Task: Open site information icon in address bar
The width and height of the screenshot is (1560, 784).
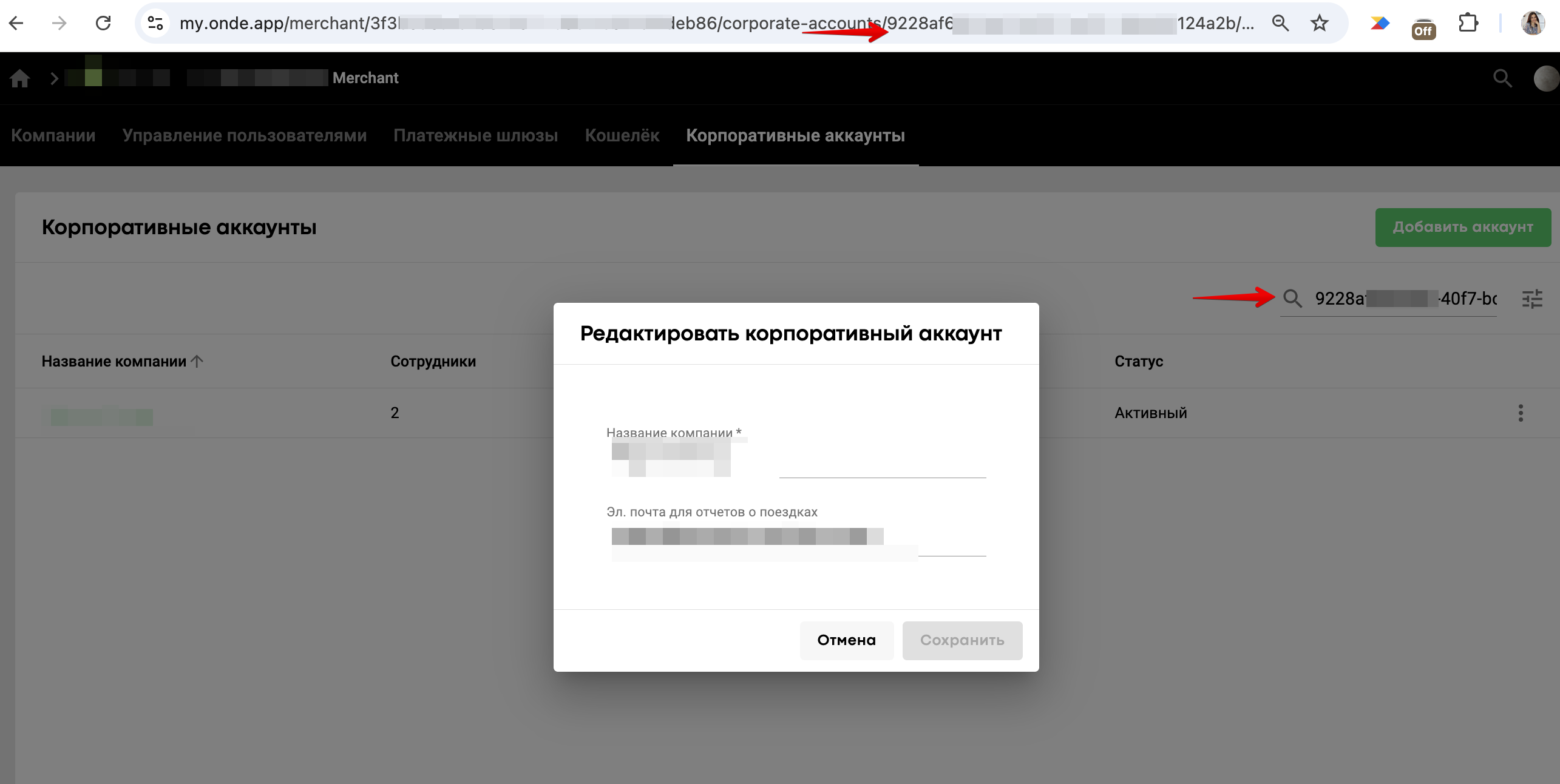Action: (155, 23)
